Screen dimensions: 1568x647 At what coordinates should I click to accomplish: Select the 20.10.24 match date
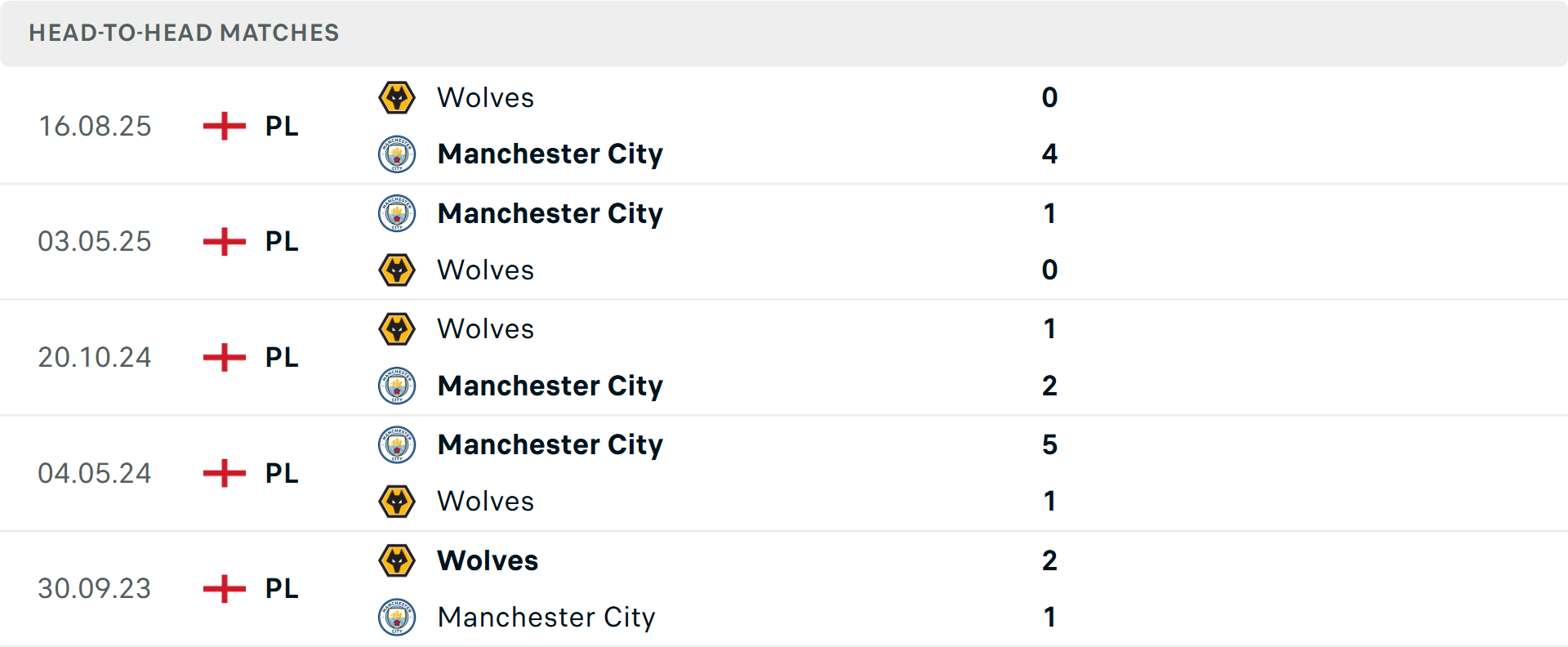95,358
